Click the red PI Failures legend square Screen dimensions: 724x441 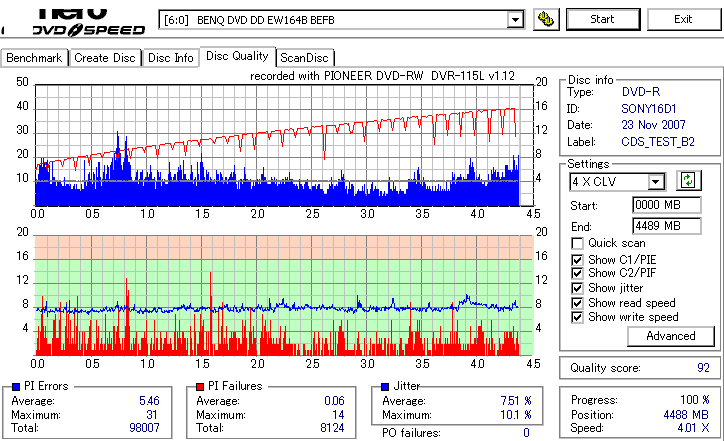click(200, 387)
